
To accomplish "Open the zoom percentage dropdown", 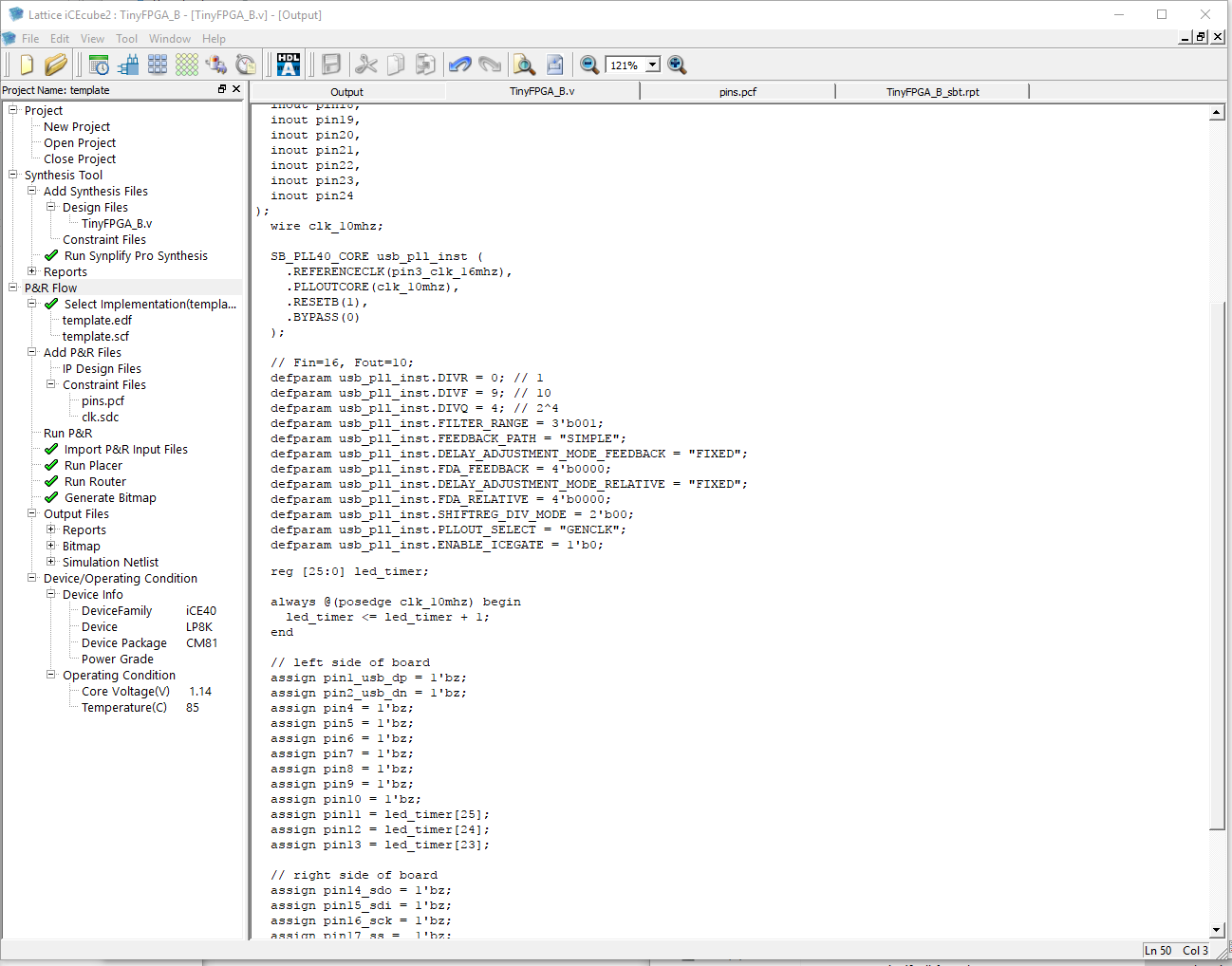I will pos(653,65).
